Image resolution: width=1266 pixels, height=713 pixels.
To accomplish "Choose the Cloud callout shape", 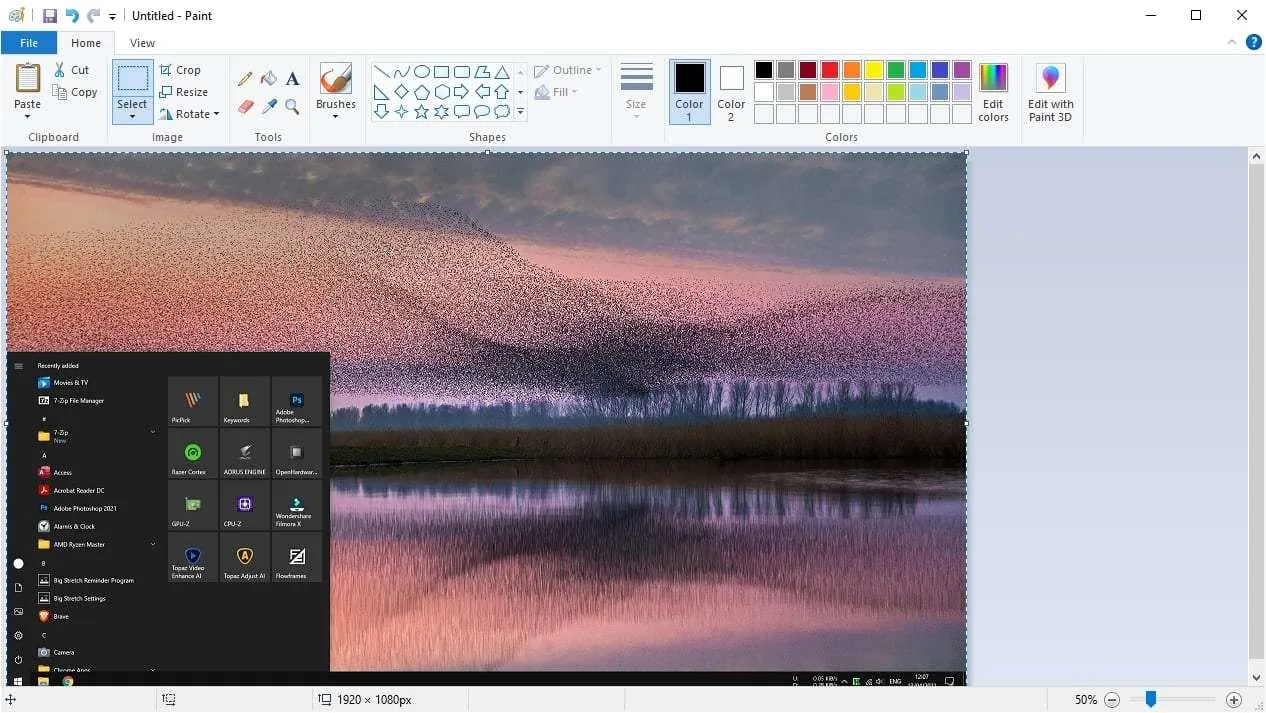I will point(502,112).
